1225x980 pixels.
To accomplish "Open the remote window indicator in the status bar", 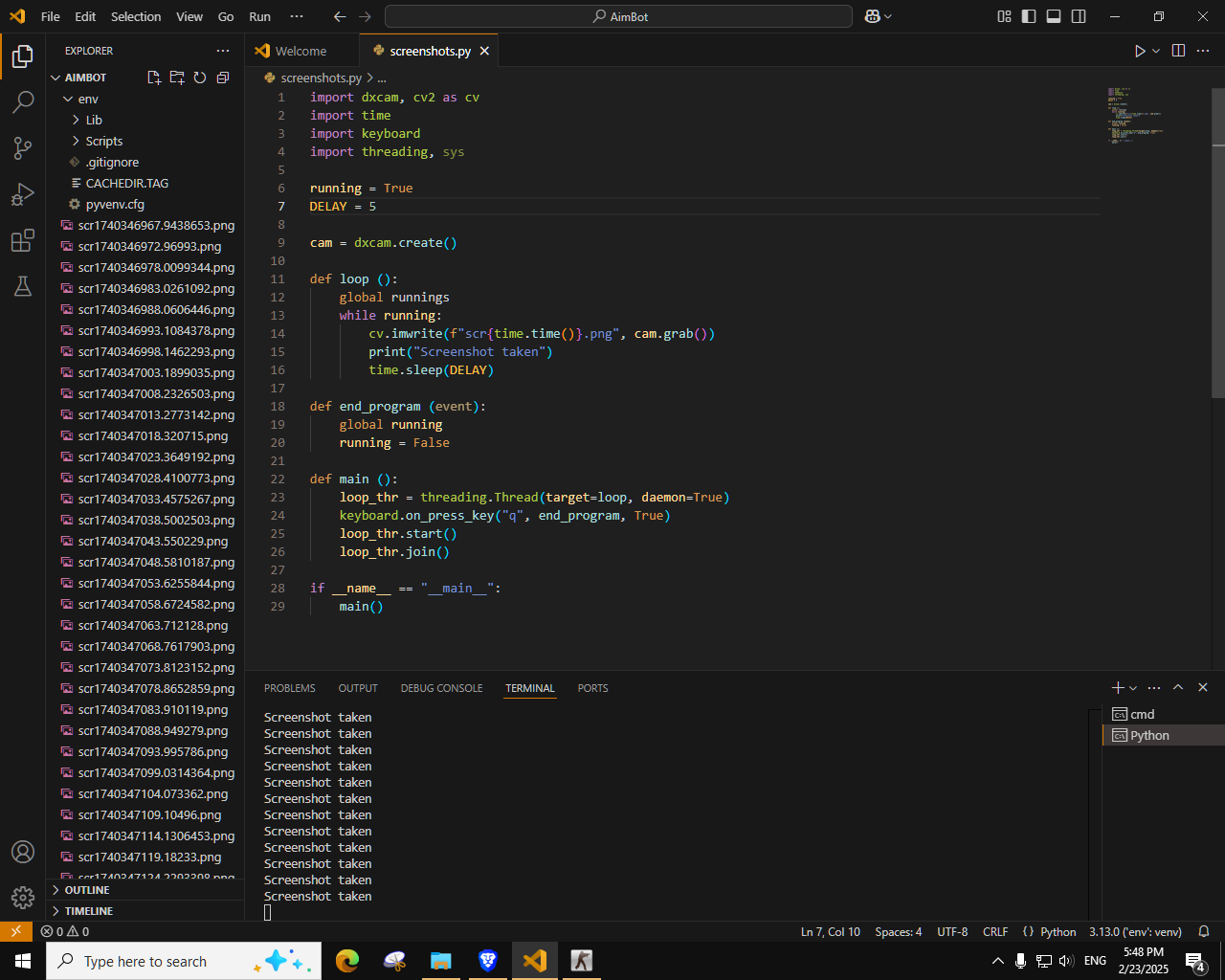I will click(x=16, y=931).
